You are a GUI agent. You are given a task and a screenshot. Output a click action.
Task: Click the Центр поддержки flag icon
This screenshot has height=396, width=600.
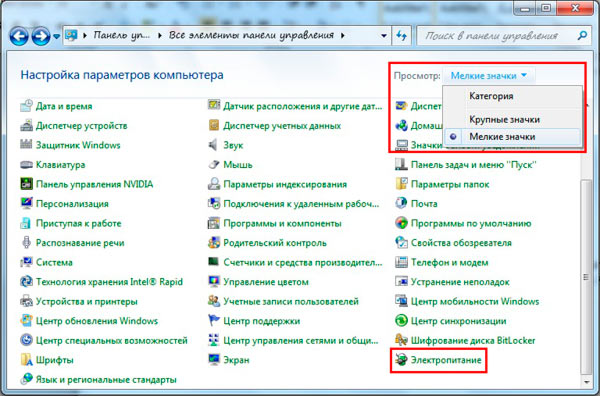pyautogui.click(x=214, y=321)
